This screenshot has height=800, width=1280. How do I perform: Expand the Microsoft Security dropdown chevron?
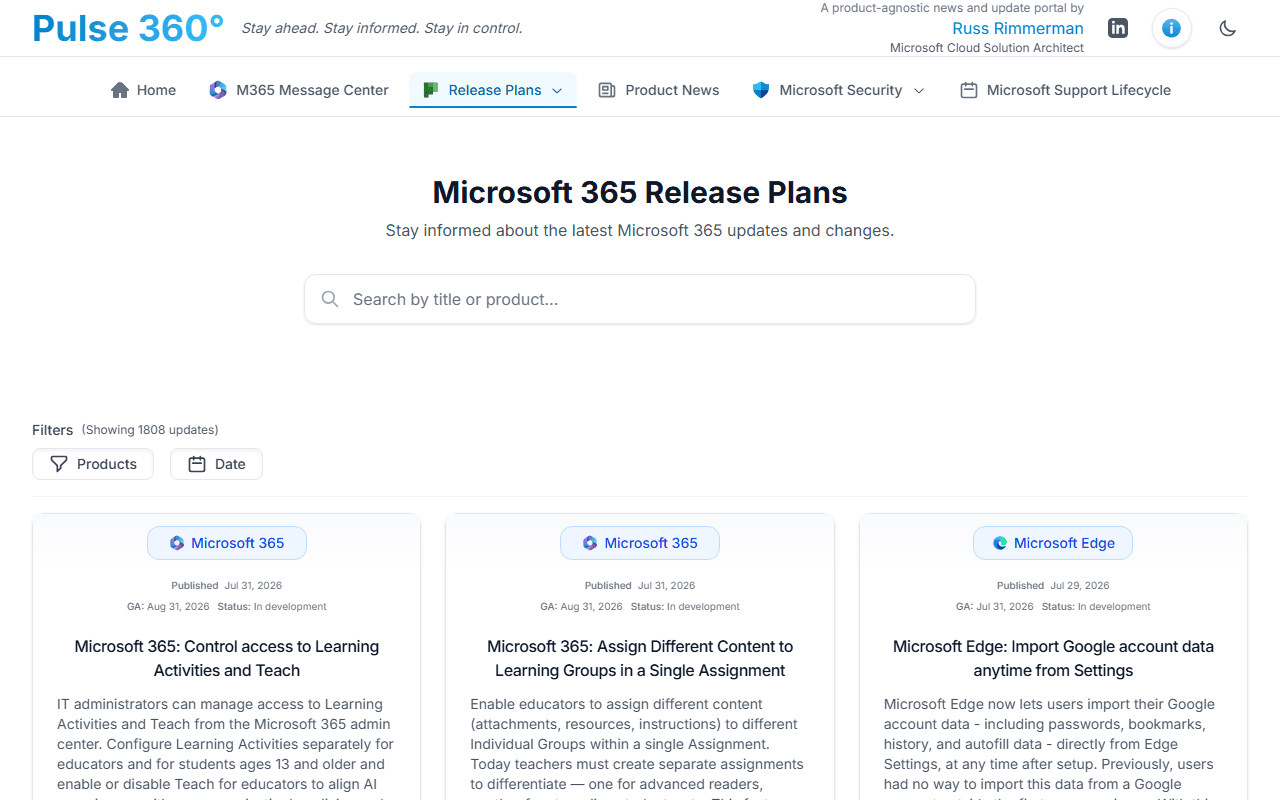(x=919, y=91)
